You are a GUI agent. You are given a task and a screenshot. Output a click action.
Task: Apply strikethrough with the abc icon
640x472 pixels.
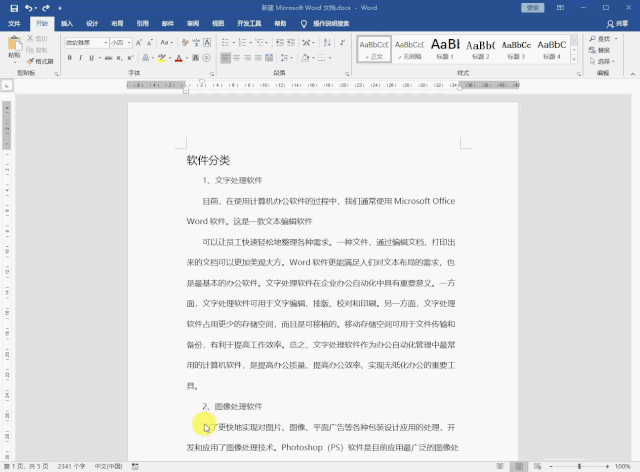coord(108,58)
